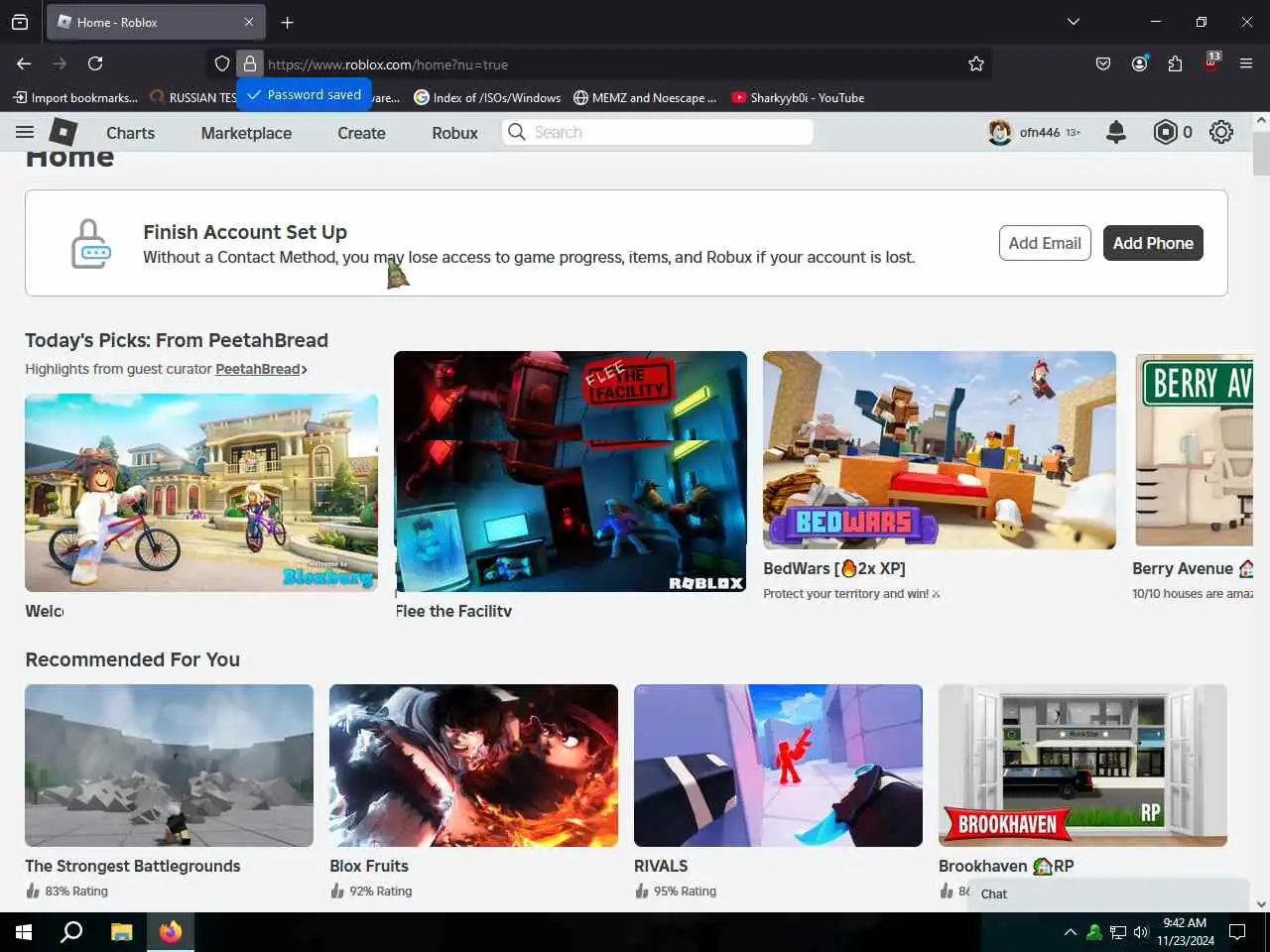Open the list all tabs dropdown
This screenshot has height=952, width=1270.
(x=1074, y=21)
